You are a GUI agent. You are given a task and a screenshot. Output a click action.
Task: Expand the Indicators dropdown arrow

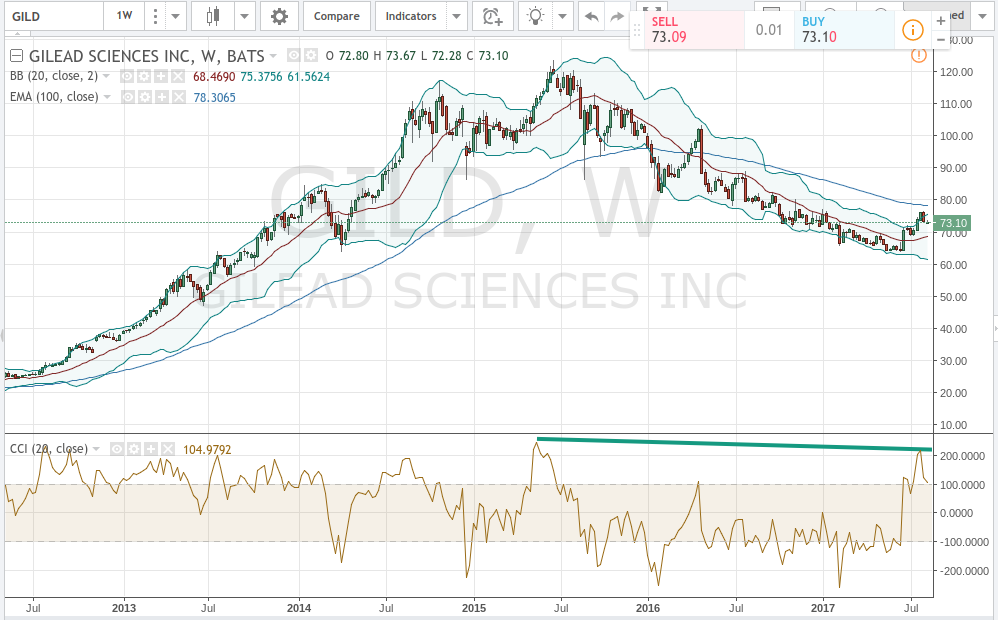click(456, 17)
